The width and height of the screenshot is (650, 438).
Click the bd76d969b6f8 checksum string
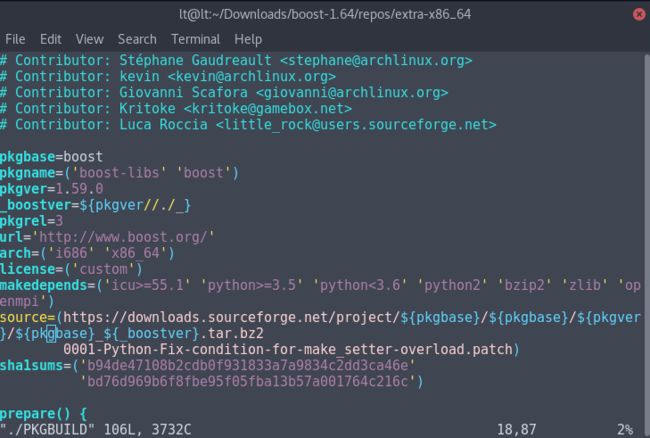pos(248,382)
